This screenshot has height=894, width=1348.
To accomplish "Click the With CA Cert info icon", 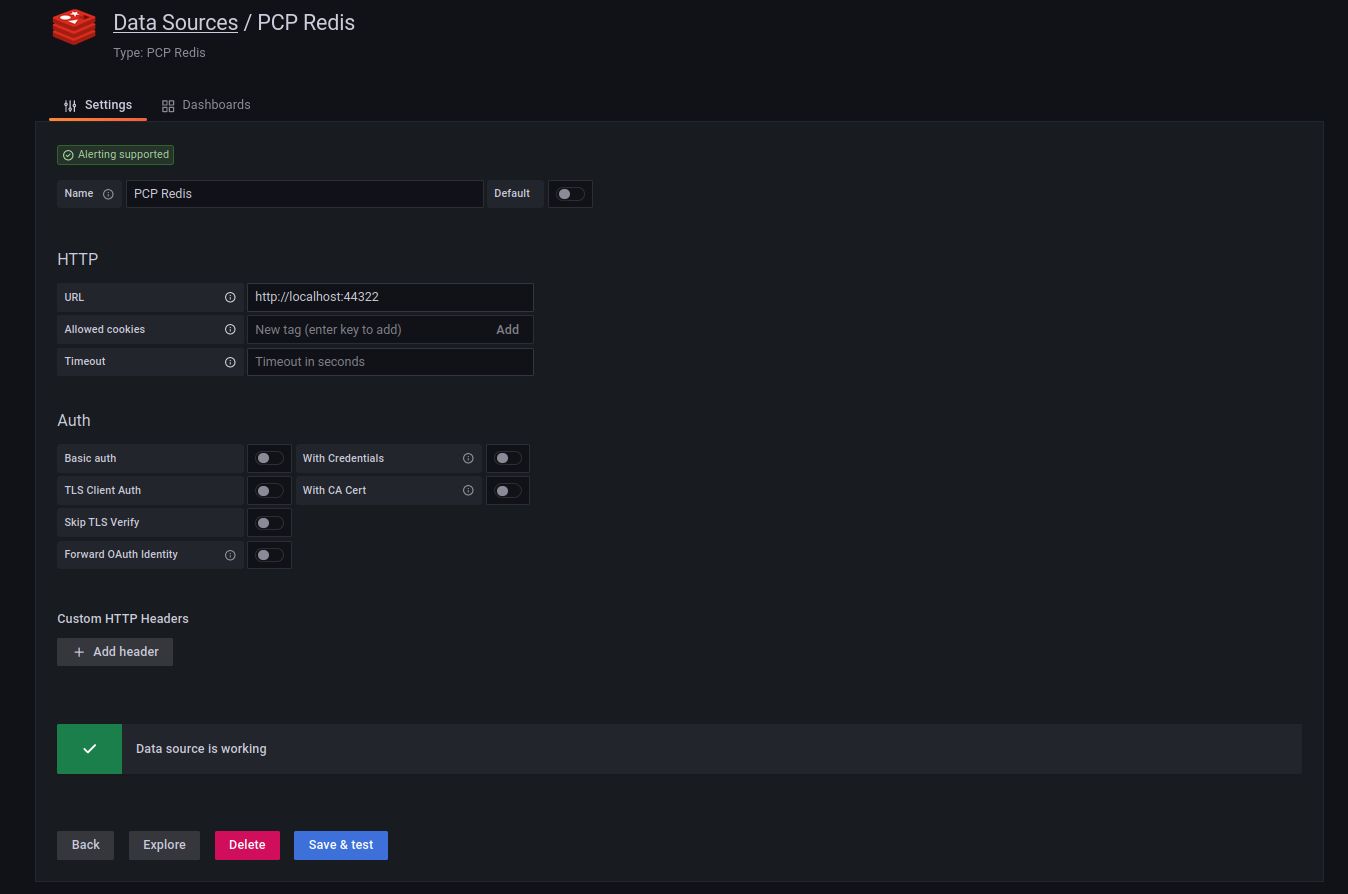I will tap(468, 491).
